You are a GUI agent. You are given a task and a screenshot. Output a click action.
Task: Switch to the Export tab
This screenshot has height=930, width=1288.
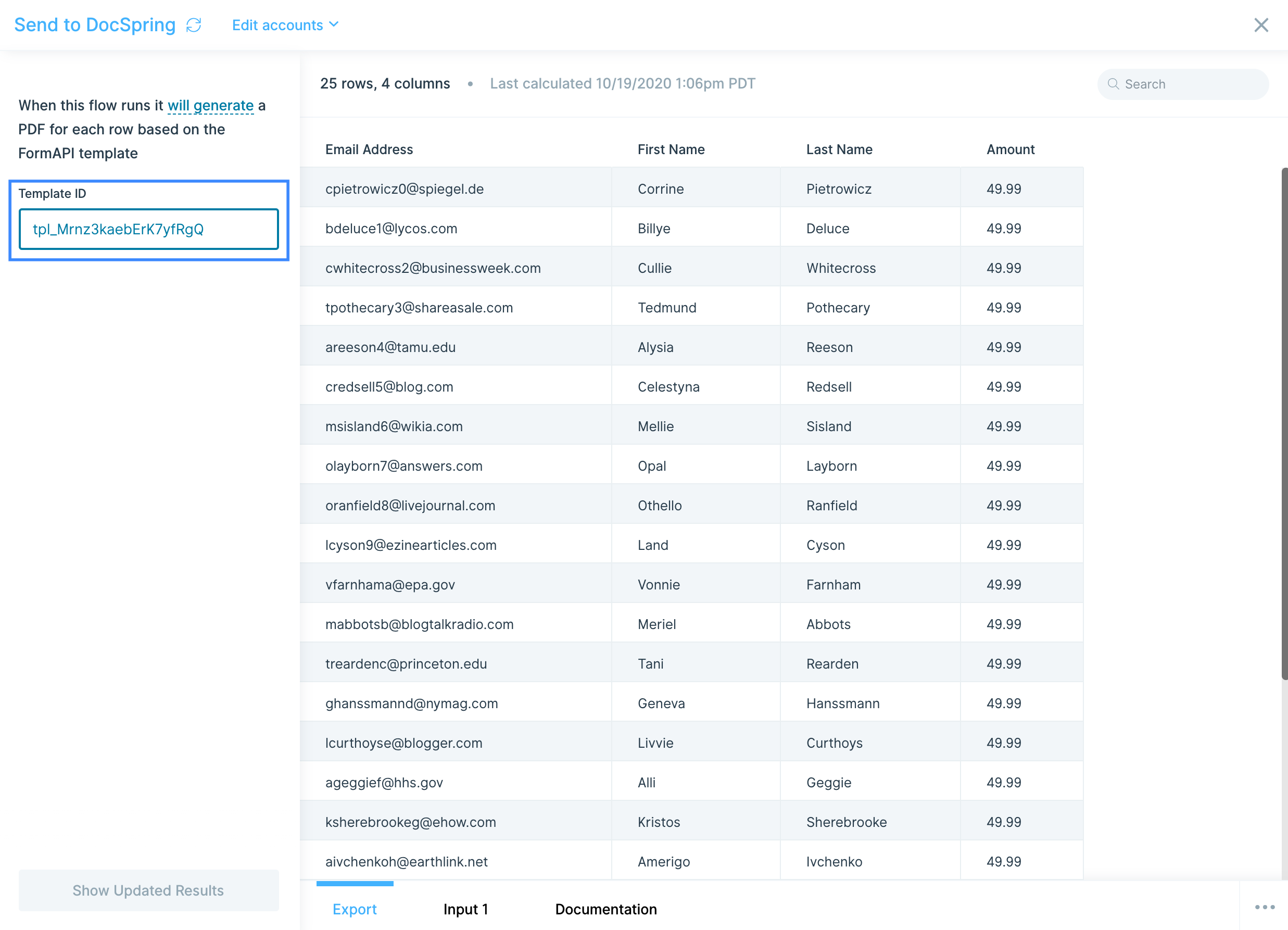click(x=355, y=909)
